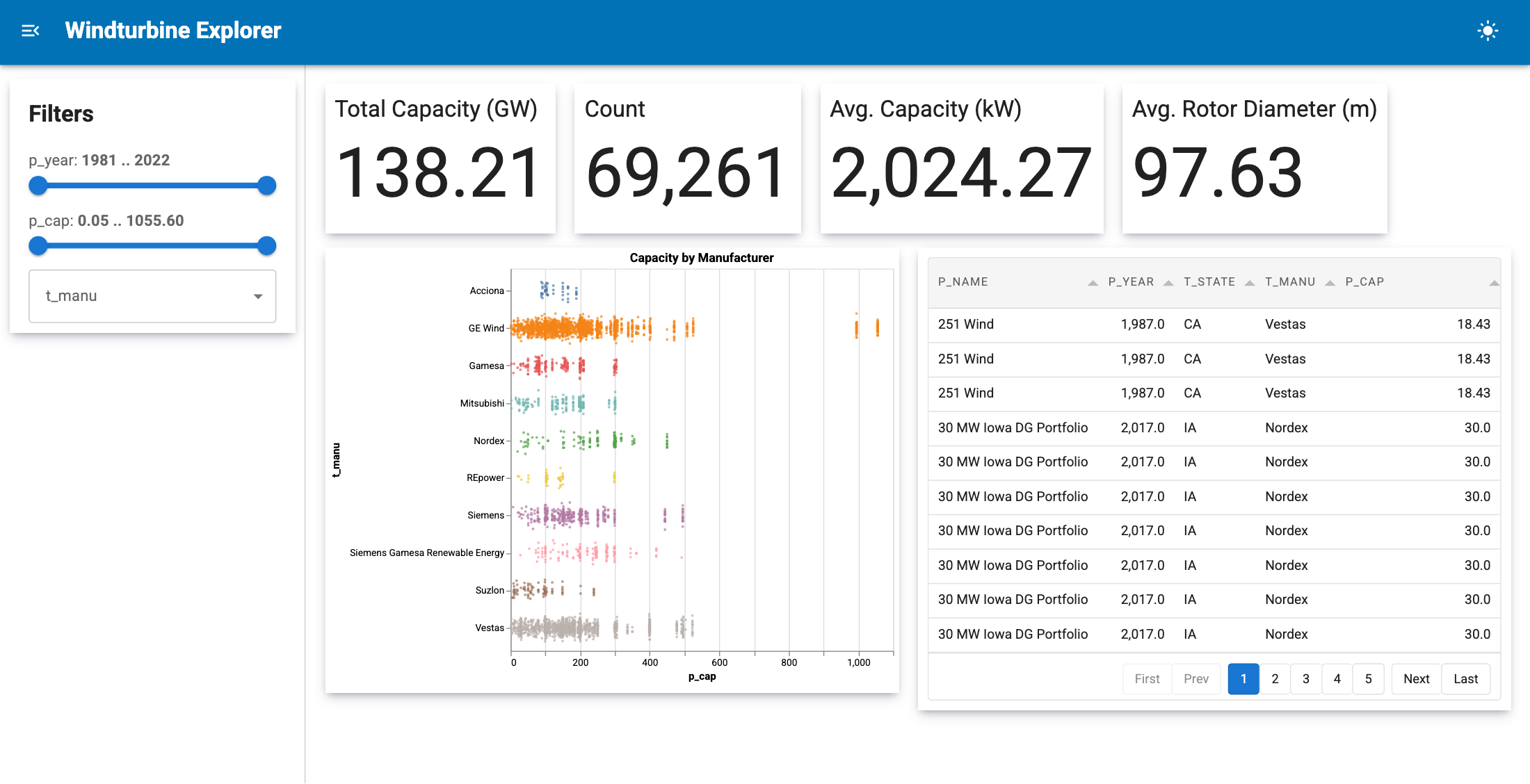Click the Capacity by Manufacturer chart title
The width and height of the screenshot is (1530, 784).
pos(701,258)
